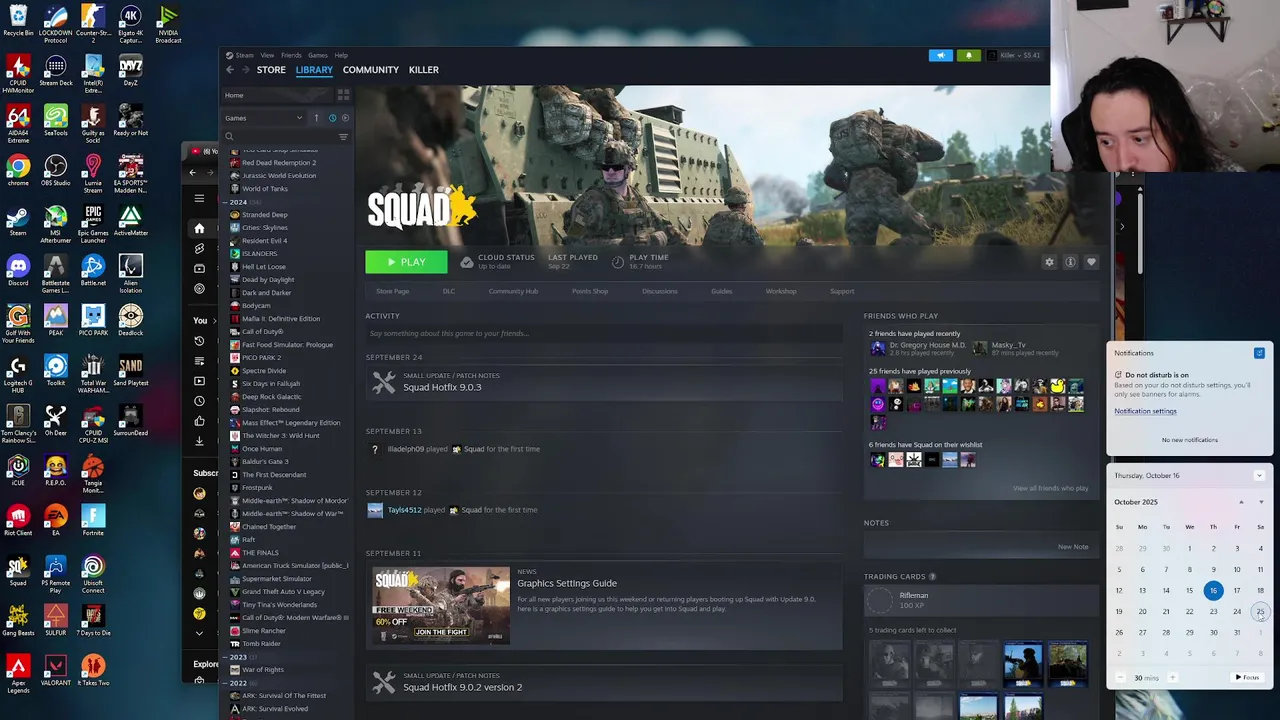Select the Apex Legends desktop icon
This screenshot has height=720, width=1280.
point(18,672)
